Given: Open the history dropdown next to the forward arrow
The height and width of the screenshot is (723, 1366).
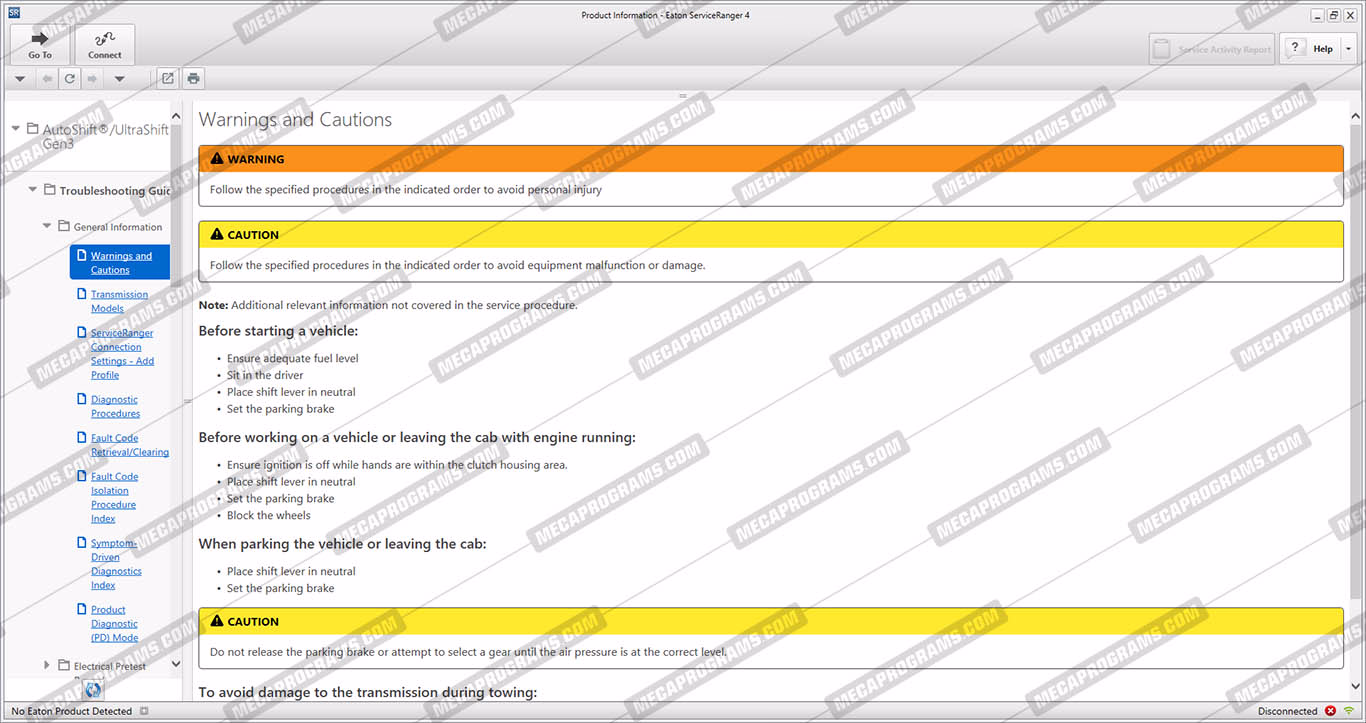Looking at the screenshot, I should point(119,79).
